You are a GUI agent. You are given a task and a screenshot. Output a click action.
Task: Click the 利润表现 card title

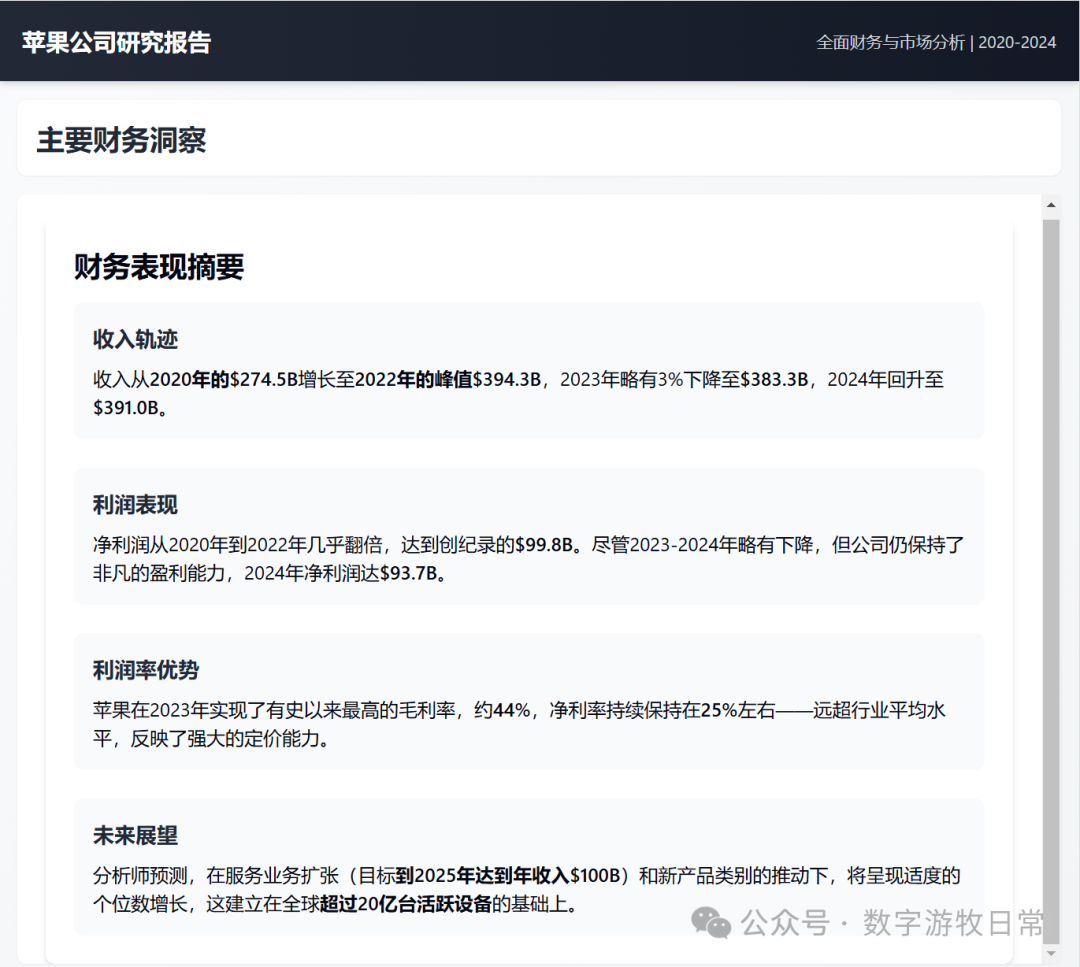[136, 505]
